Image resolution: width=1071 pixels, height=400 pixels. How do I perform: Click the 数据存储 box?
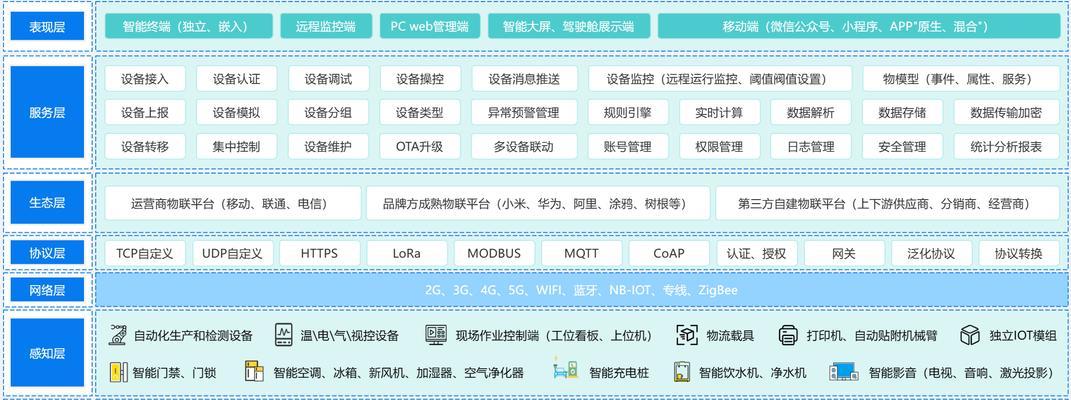coord(902,112)
